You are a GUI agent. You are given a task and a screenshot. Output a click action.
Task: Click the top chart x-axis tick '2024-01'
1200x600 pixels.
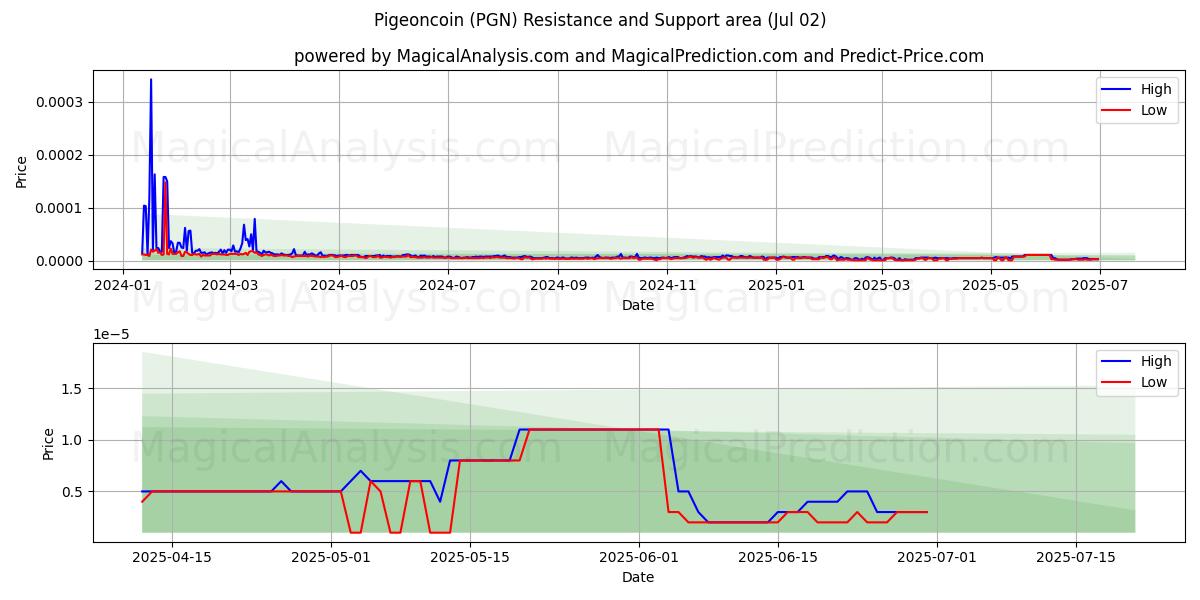coord(123,284)
